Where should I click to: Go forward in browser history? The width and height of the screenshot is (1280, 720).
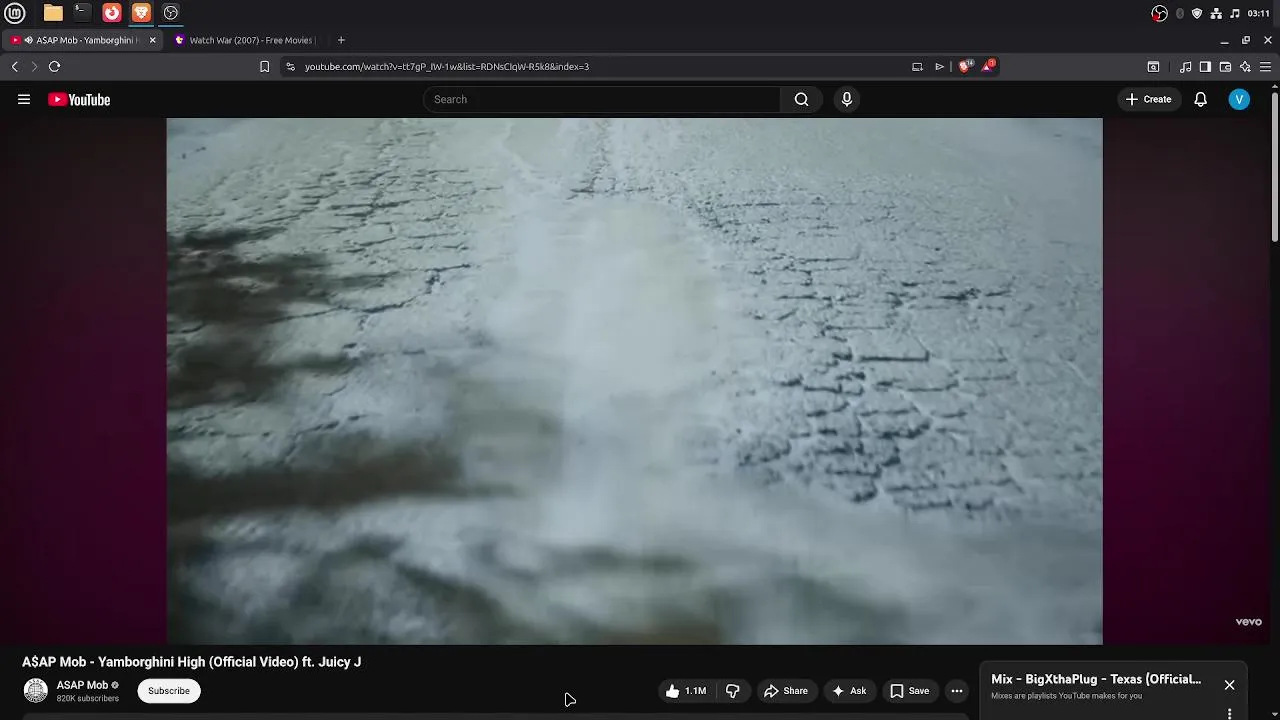(x=34, y=66)
